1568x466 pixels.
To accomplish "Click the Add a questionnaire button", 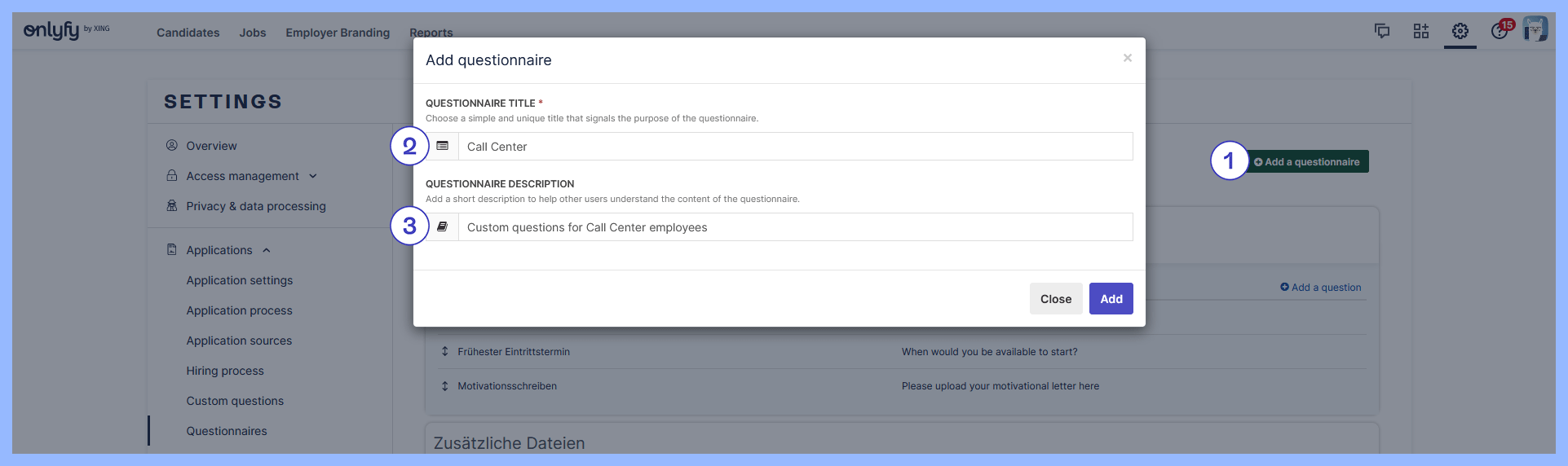I will (1306, 162).
